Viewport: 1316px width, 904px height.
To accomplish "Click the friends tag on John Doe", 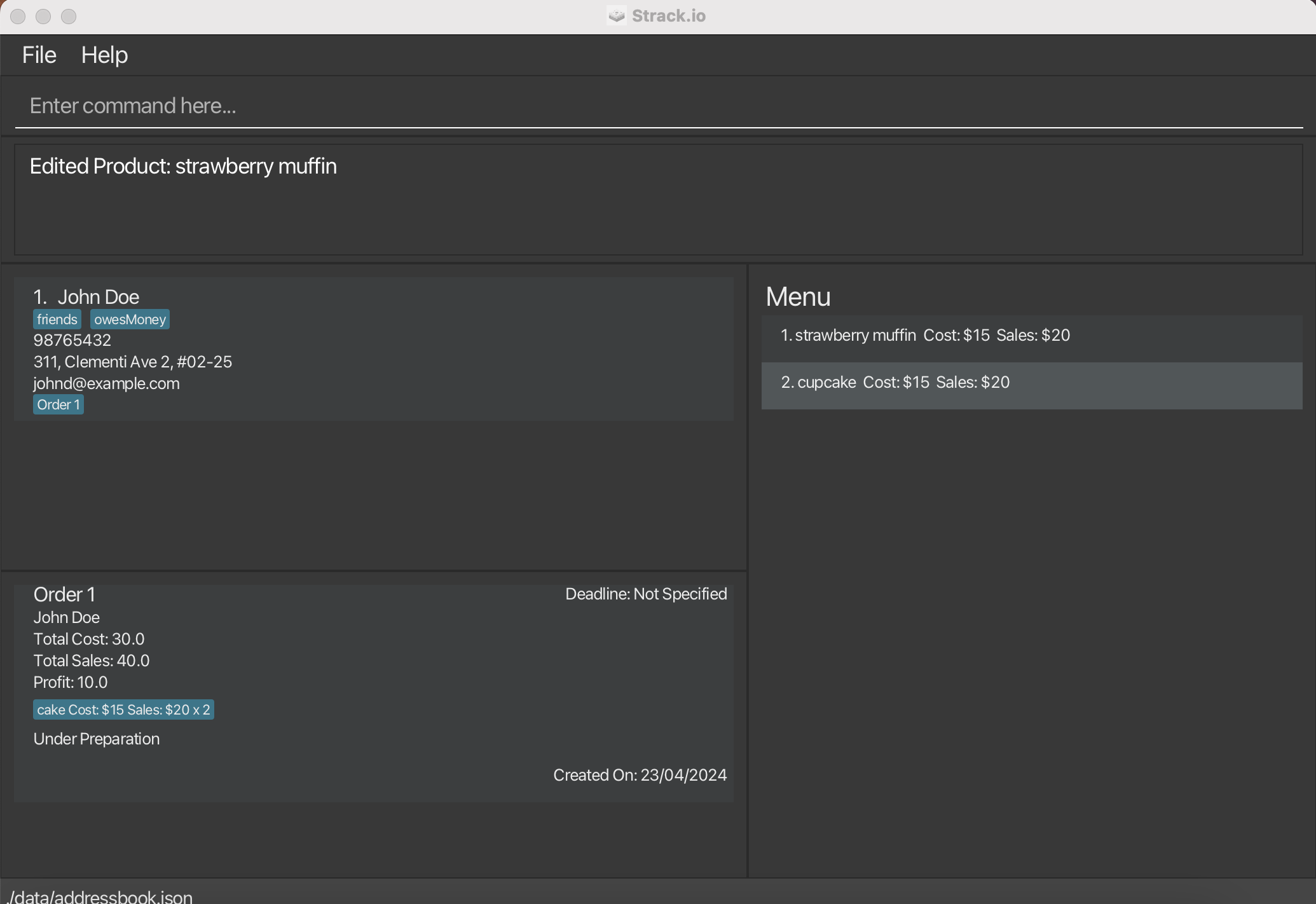I will click(x=57, y=319).
